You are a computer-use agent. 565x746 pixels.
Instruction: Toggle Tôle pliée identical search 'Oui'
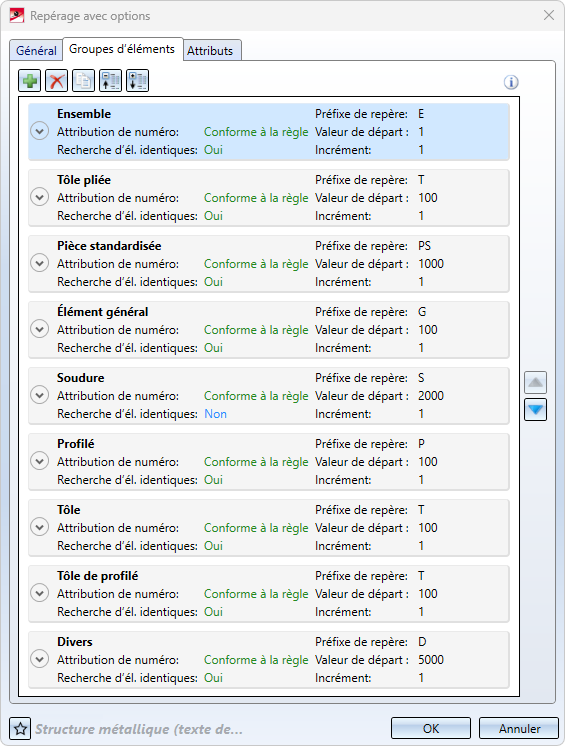click(x=213, y=216)
